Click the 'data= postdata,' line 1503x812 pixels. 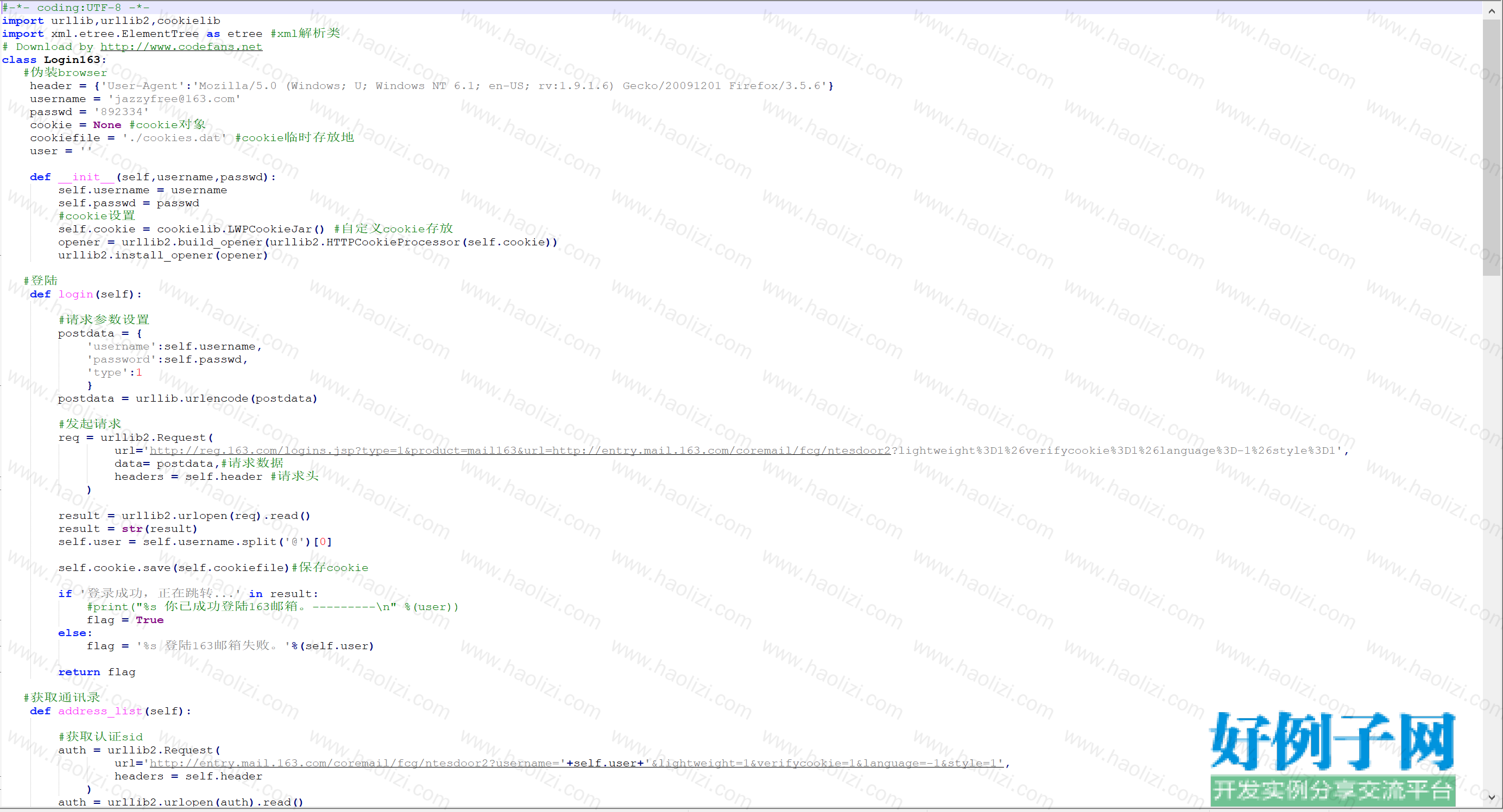coord(199,463)
